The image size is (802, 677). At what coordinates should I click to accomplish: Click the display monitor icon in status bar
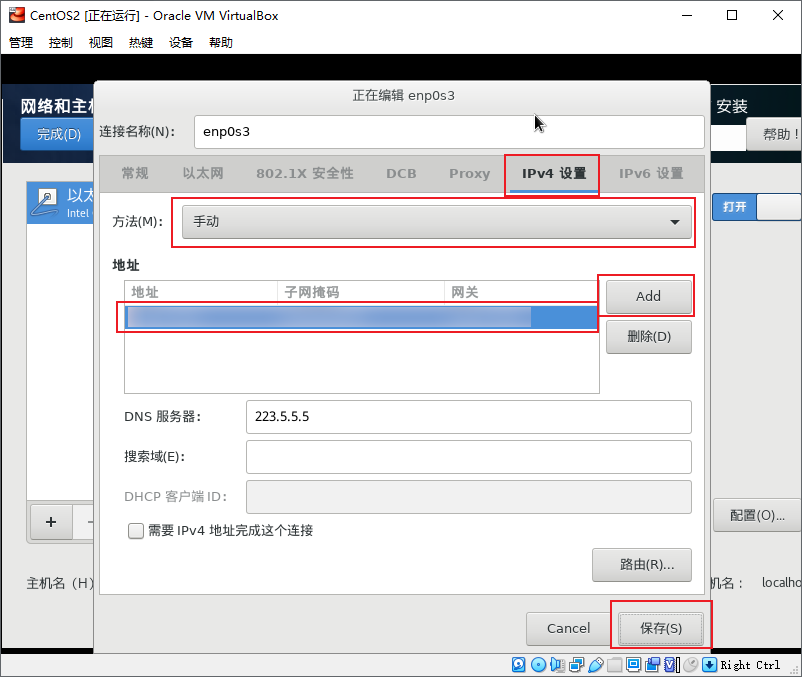[634, 665]
